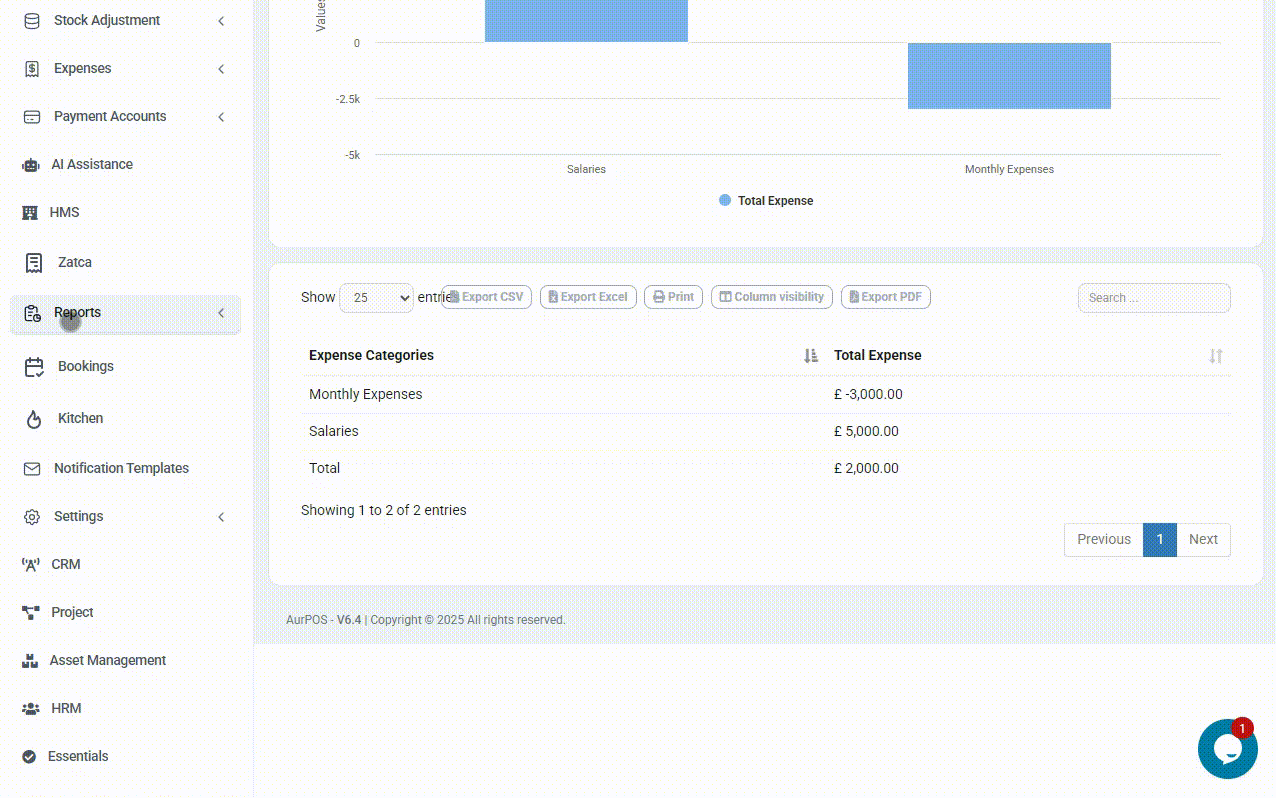1276x798 pixels.
Task: Click the Expenses dollar icon
Action: click(32, 68)
